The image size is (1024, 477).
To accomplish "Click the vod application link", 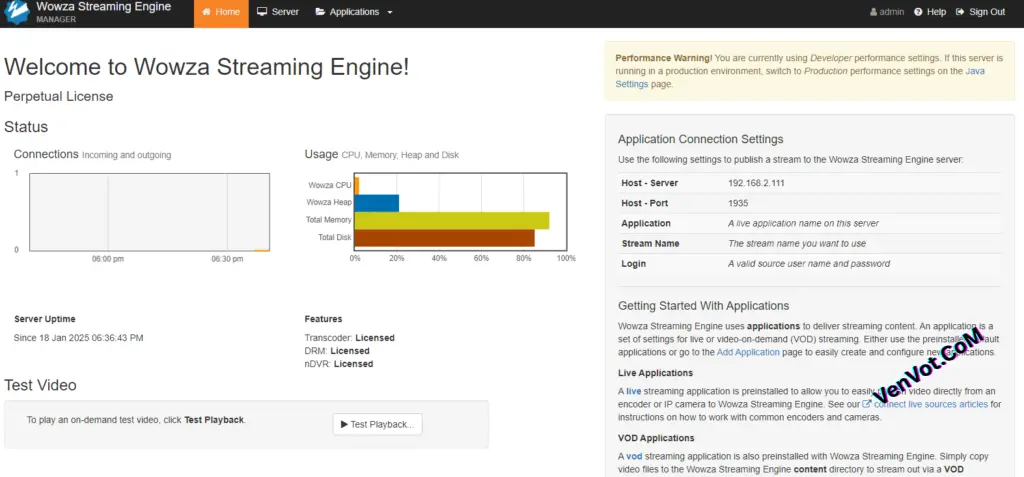I will 634,456.
